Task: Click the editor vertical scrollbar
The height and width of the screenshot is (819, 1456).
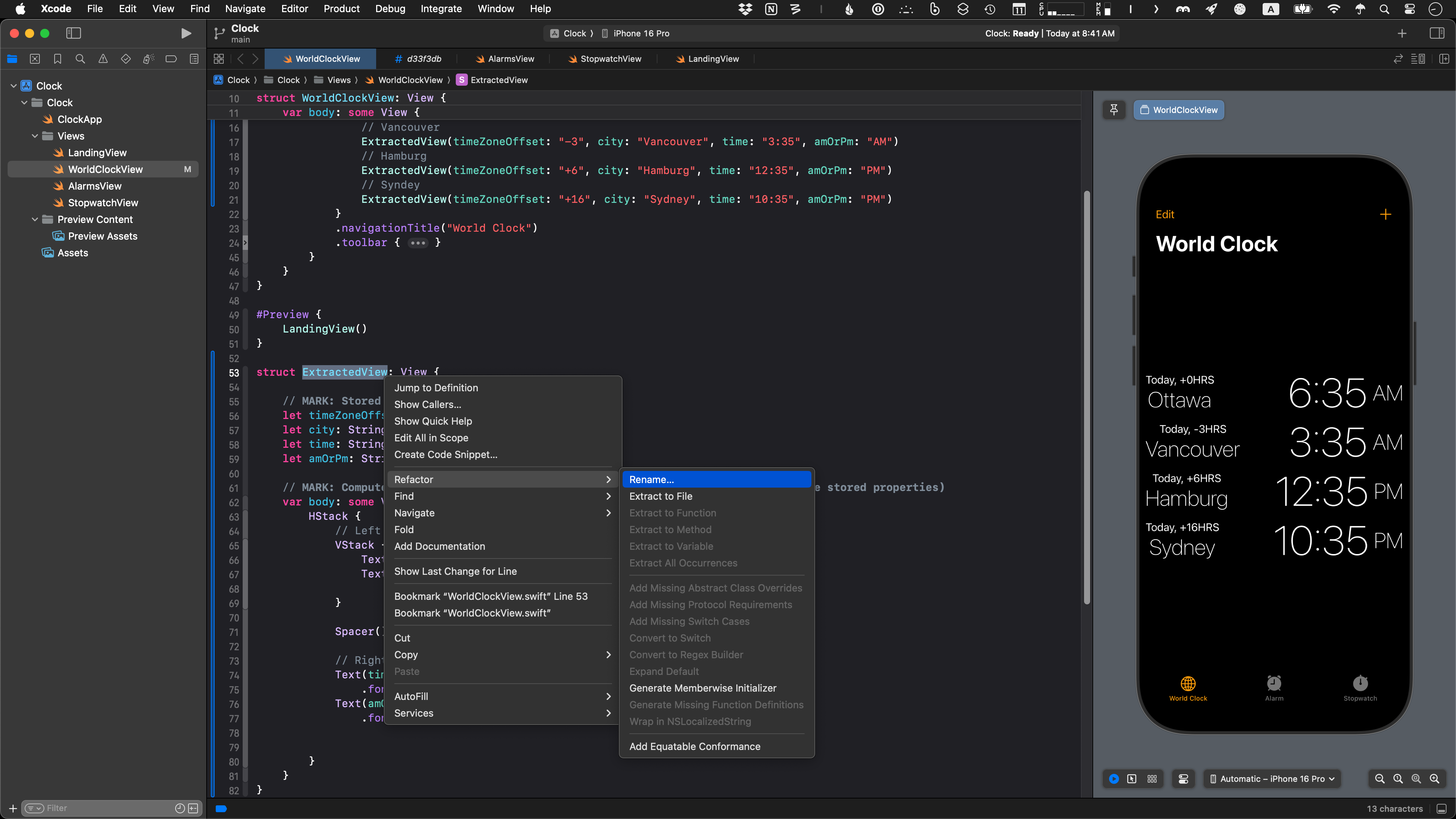Action: coord(1086,395)
